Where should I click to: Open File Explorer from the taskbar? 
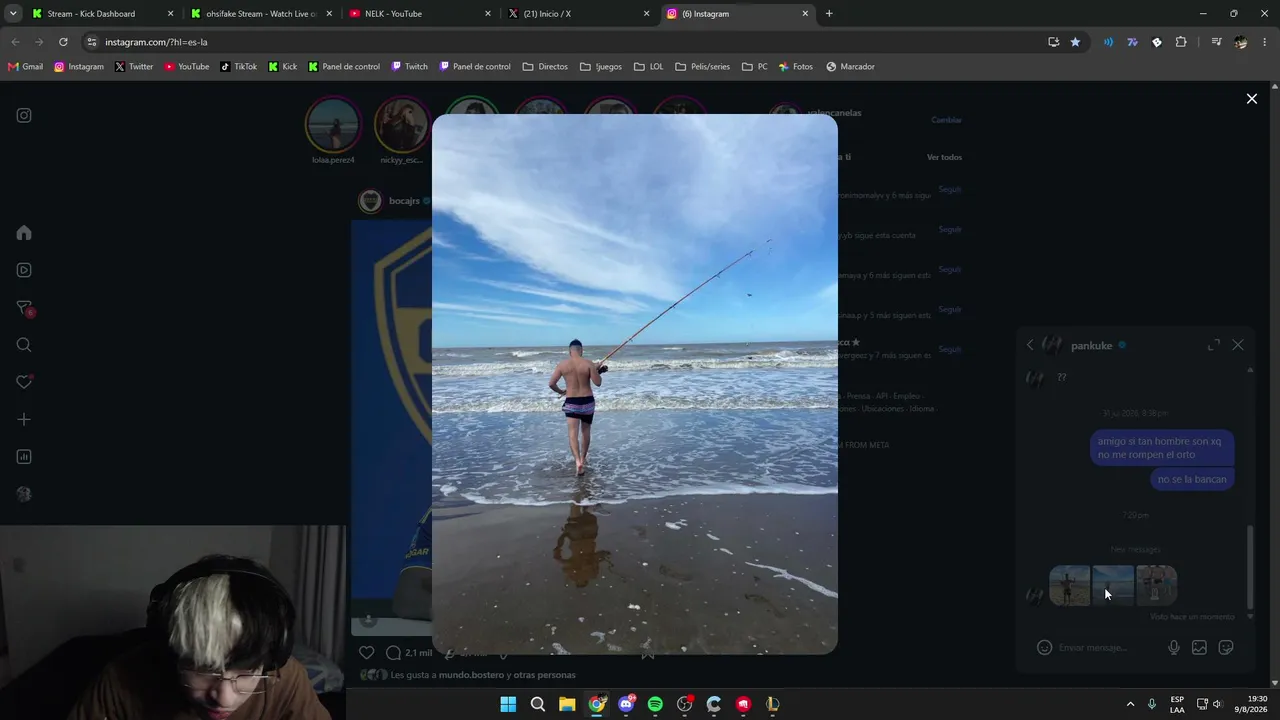567,704
